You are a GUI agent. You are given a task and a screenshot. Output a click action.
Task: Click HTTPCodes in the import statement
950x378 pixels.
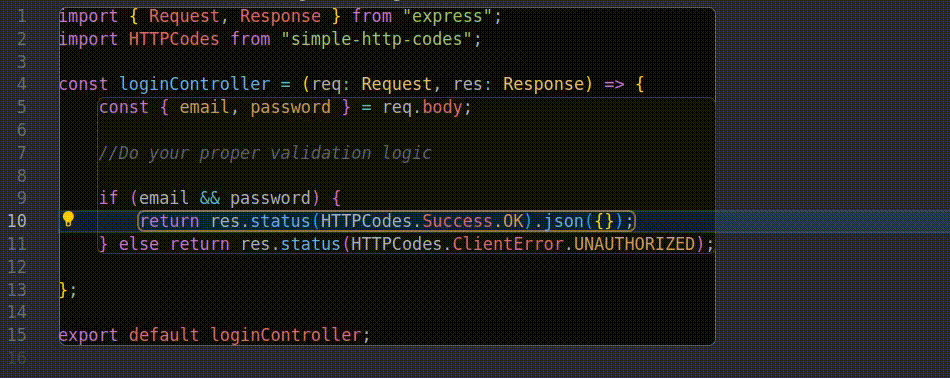click(174, 39)
